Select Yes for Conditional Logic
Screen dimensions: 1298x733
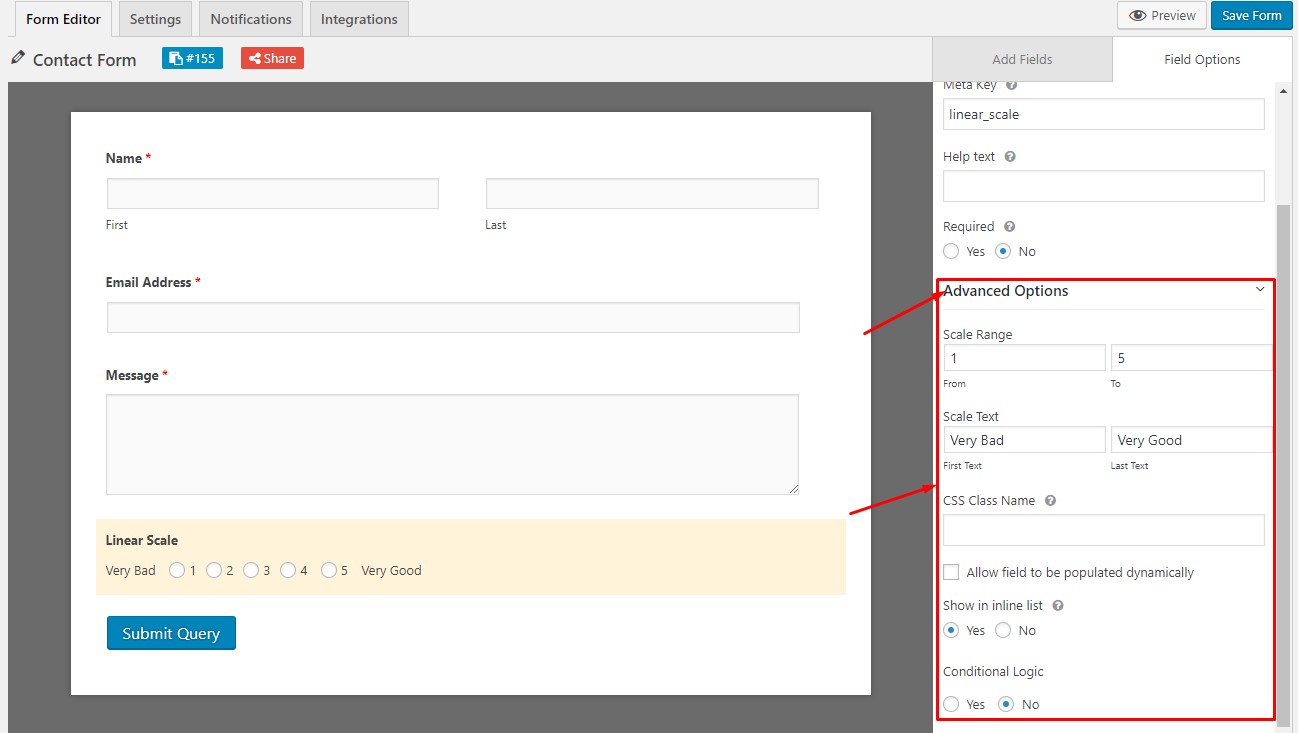(951, 705)
